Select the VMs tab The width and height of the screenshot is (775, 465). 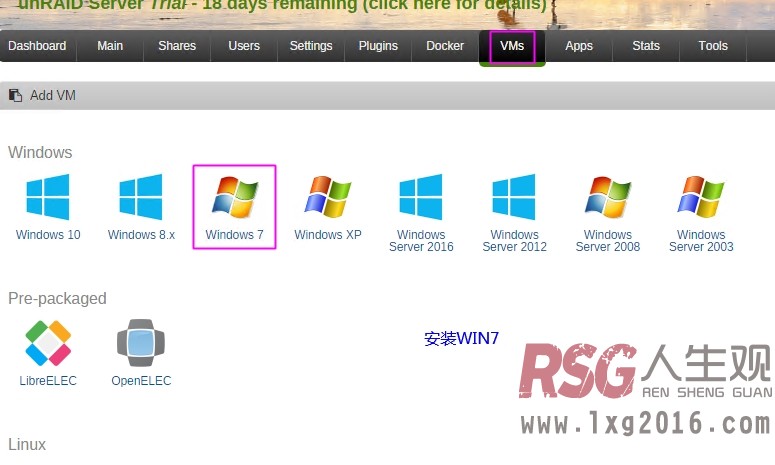click(x=512, y=46)
